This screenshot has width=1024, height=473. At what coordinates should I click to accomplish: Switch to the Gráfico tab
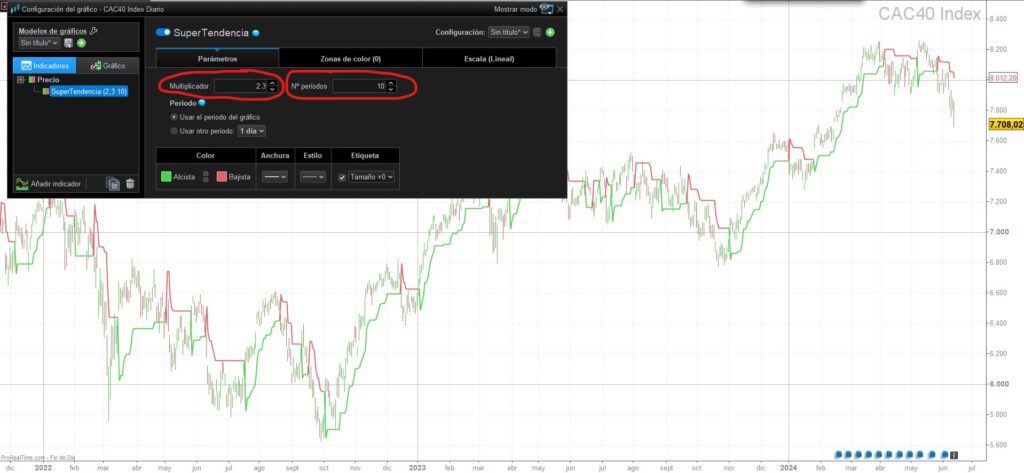pos(108,65)
